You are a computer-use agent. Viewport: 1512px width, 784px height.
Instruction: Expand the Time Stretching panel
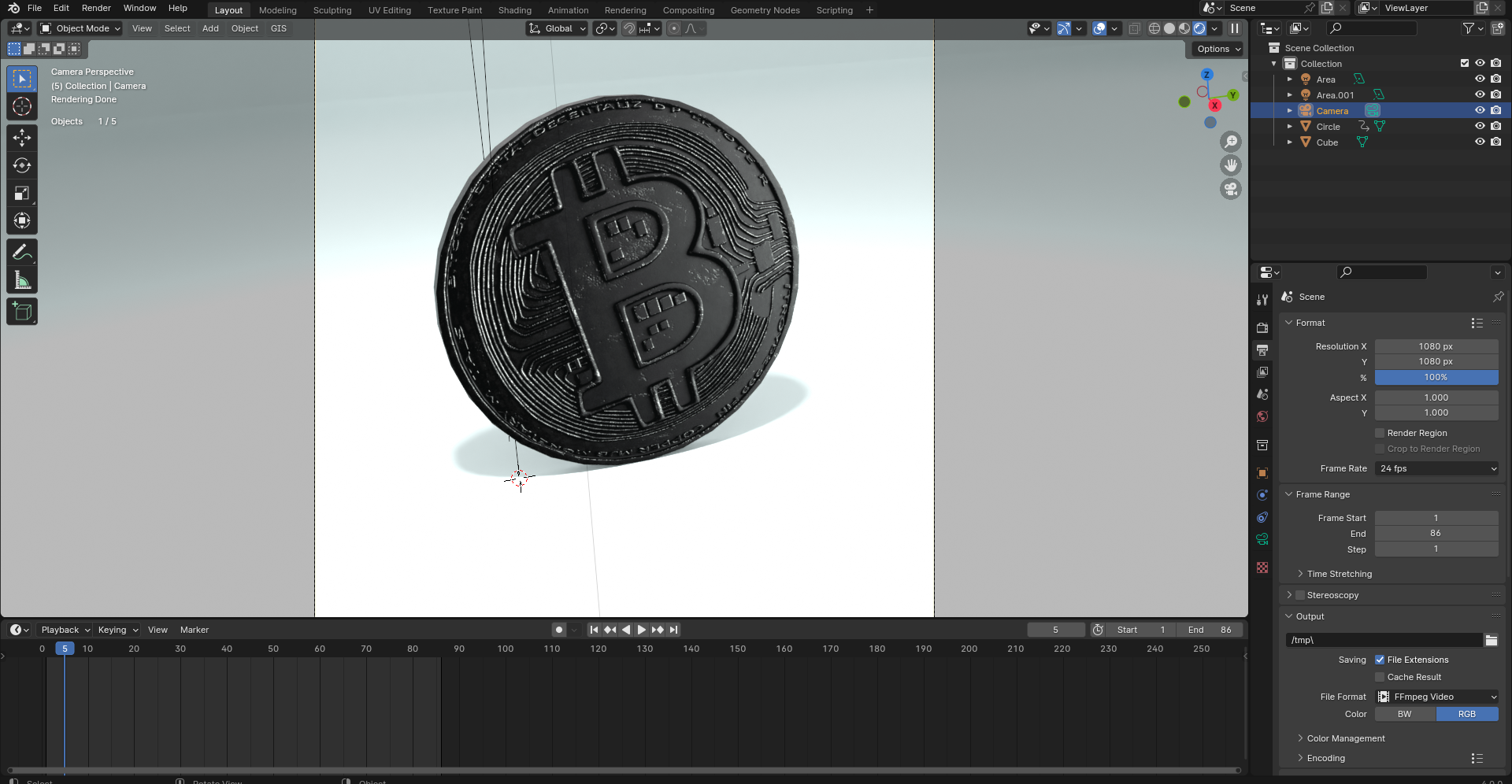point(1339,574)
